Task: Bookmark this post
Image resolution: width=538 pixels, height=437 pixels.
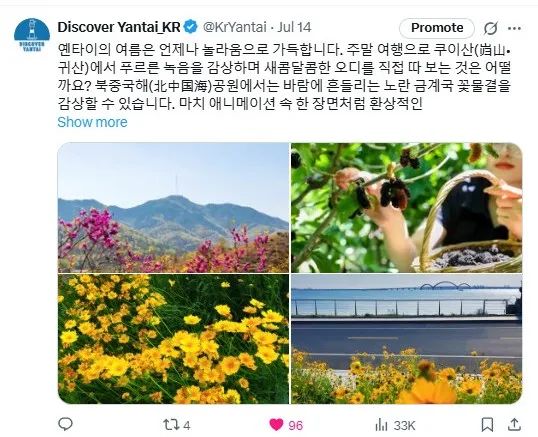Action: (x=487, y=425)
